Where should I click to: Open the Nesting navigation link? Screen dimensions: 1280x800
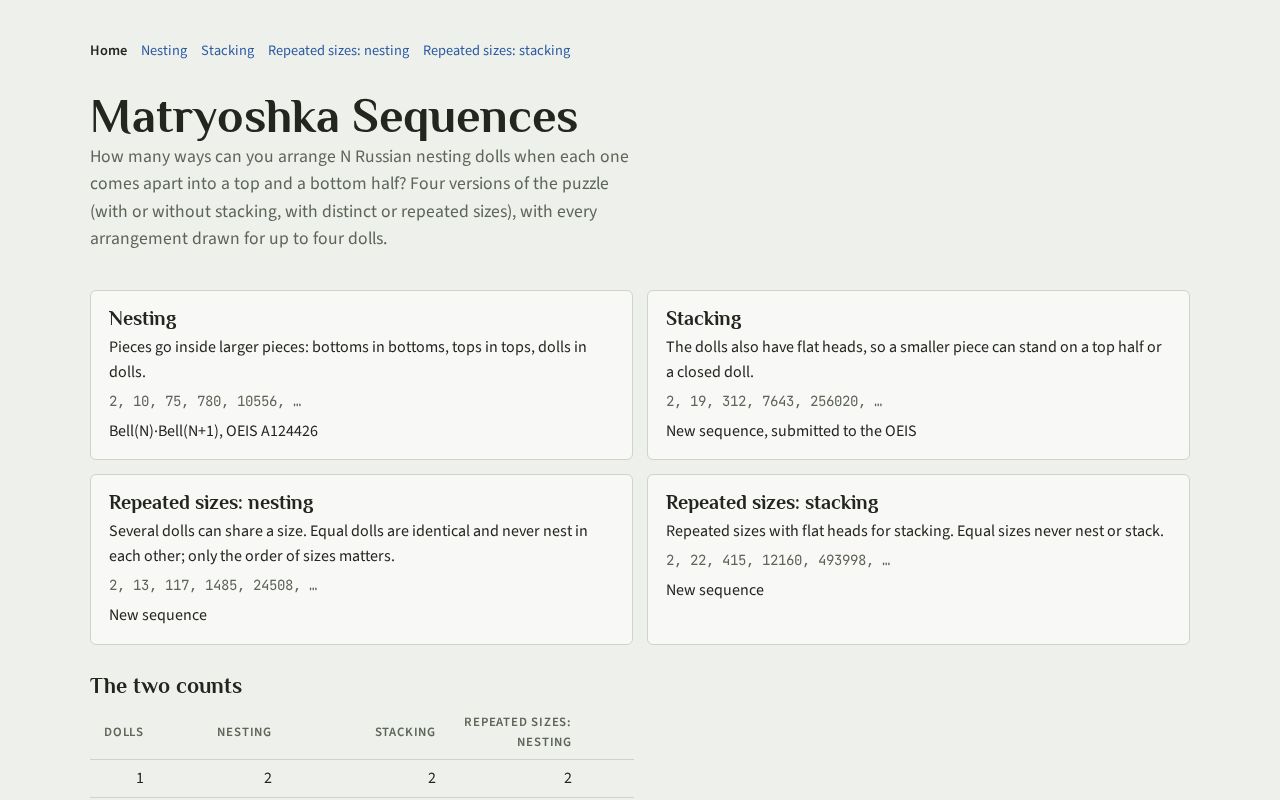[164, 50]
